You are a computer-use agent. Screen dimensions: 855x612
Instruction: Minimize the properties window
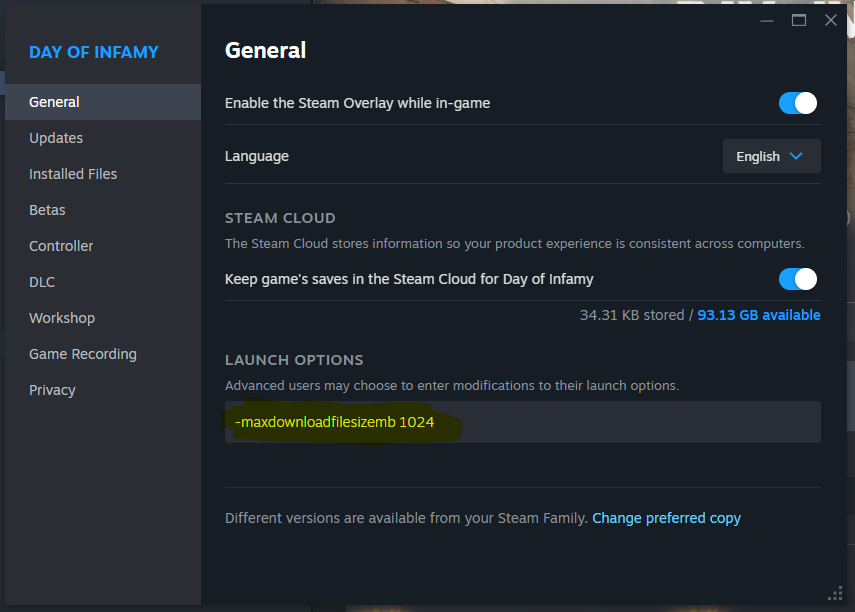[x=767, y=20]
